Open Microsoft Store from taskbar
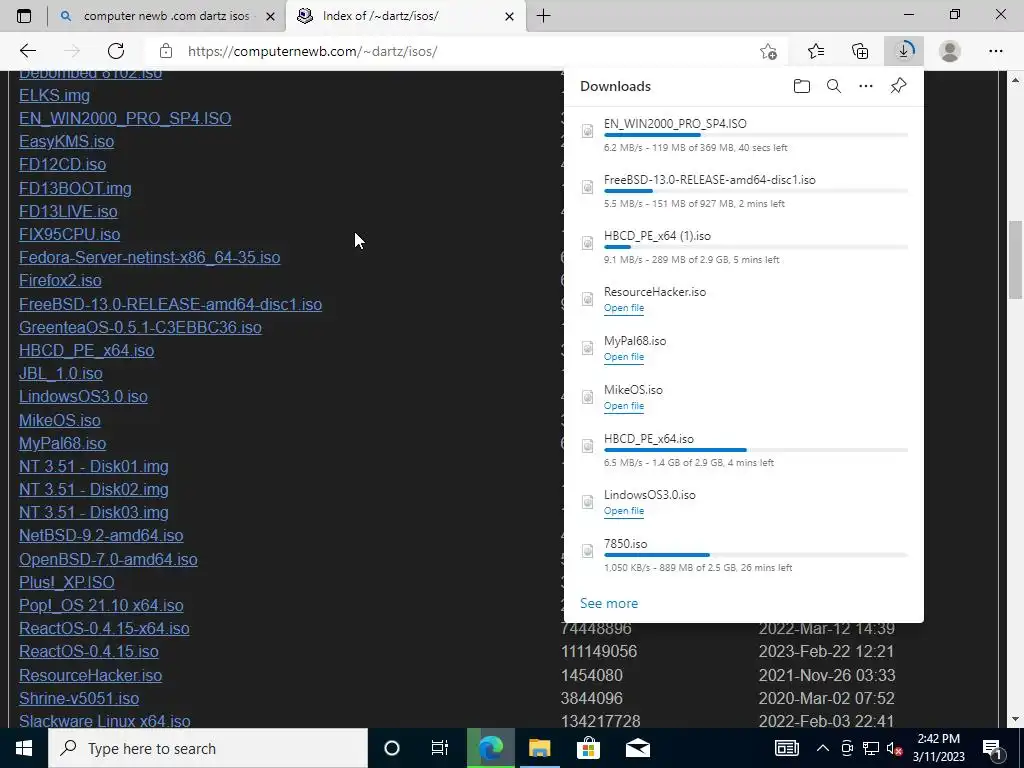The width and height of the screenshot is (1024, 768). [588, 748]
